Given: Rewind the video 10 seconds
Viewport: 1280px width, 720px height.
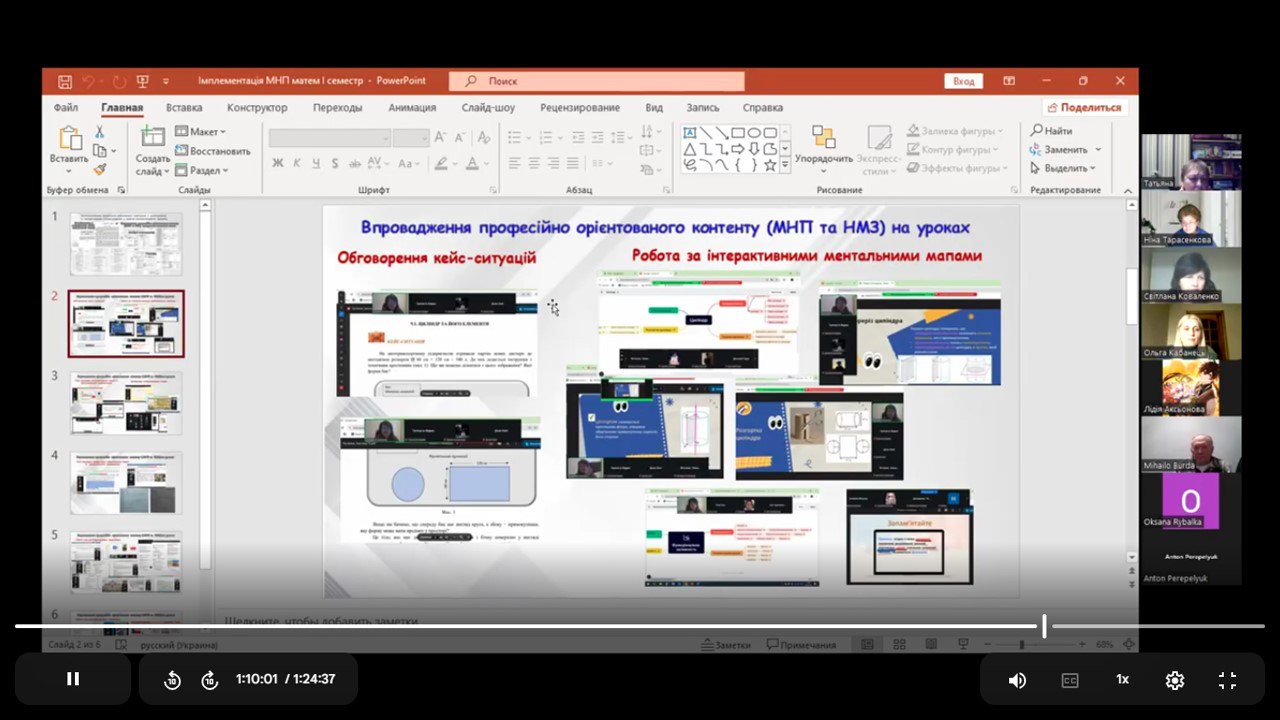Looking at the screenshot, I should point(172,680).
